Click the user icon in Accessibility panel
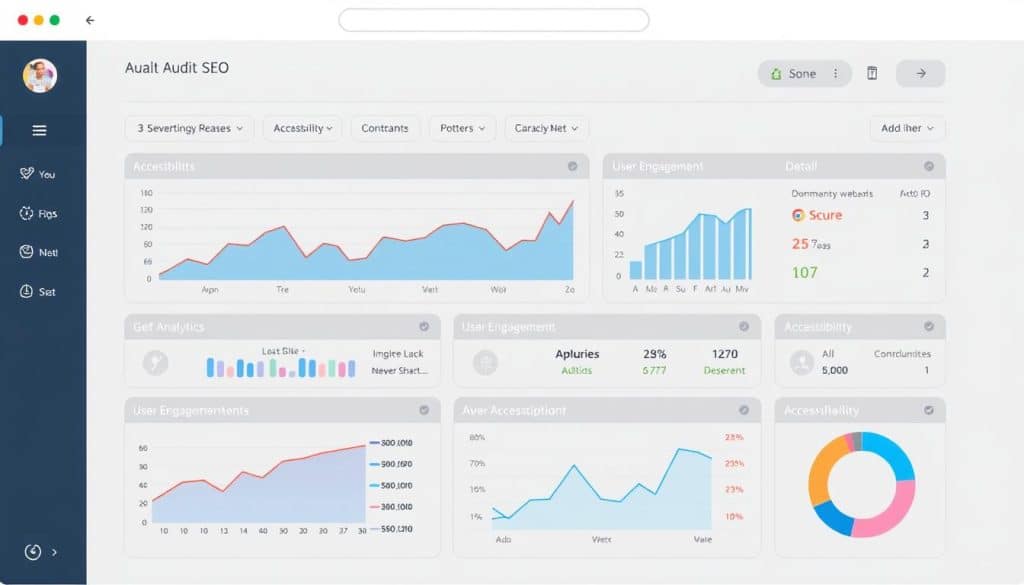This screenshot has width=1024, height=585. coord(801,362)
